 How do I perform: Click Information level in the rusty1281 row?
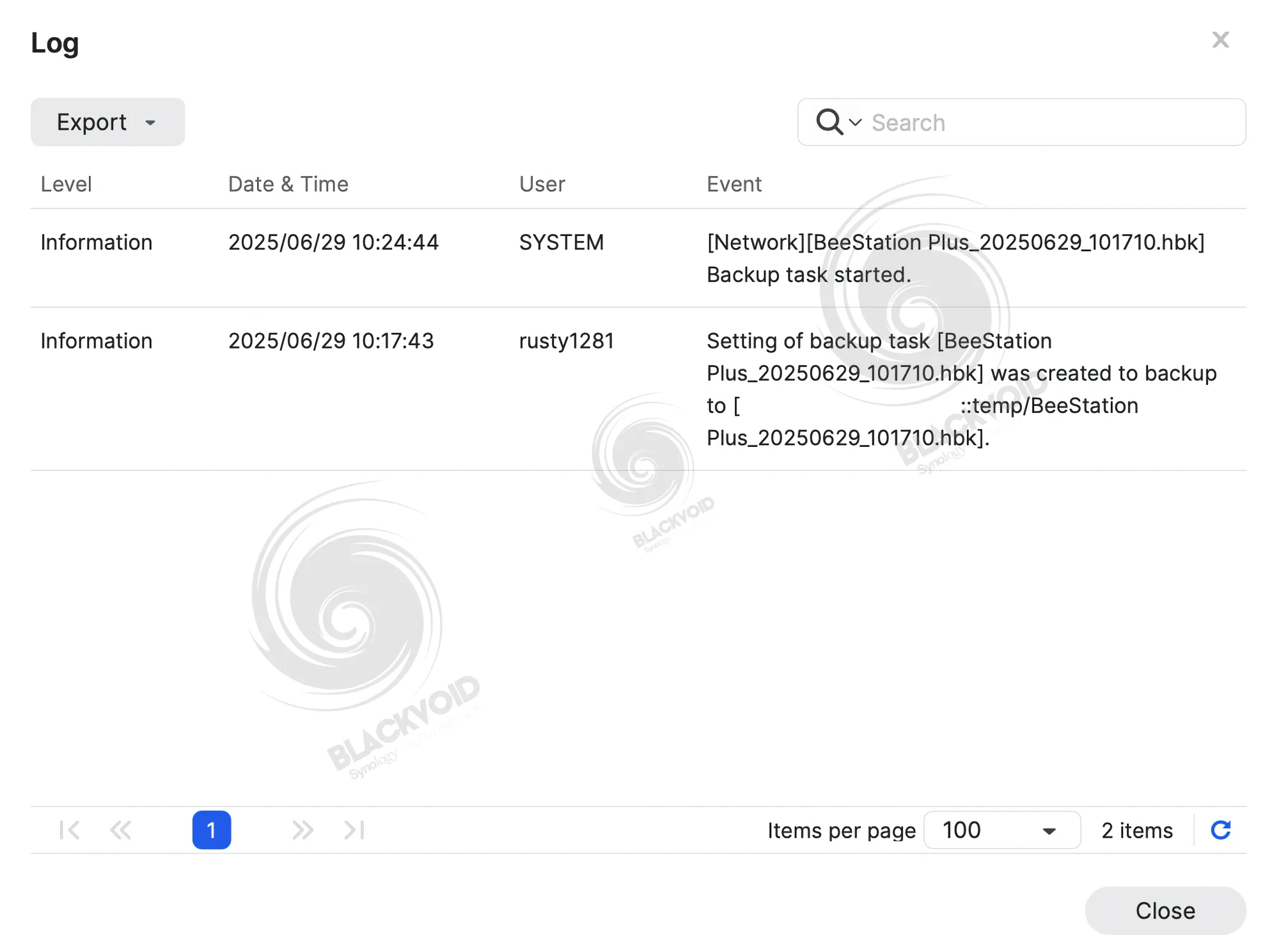[x=97, y=341]
